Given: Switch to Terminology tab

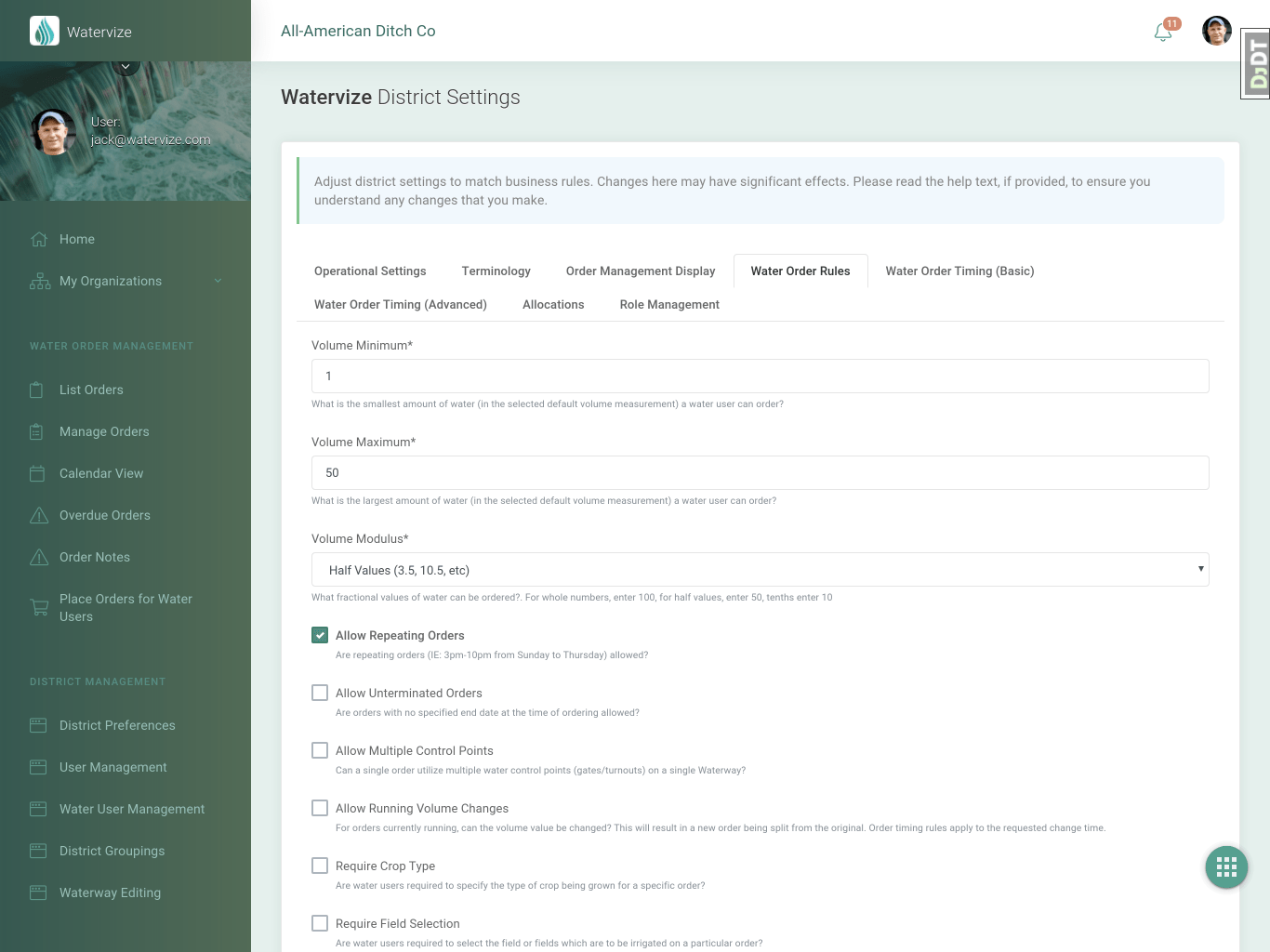Looking at the screenshot, I should click(496, 271).
